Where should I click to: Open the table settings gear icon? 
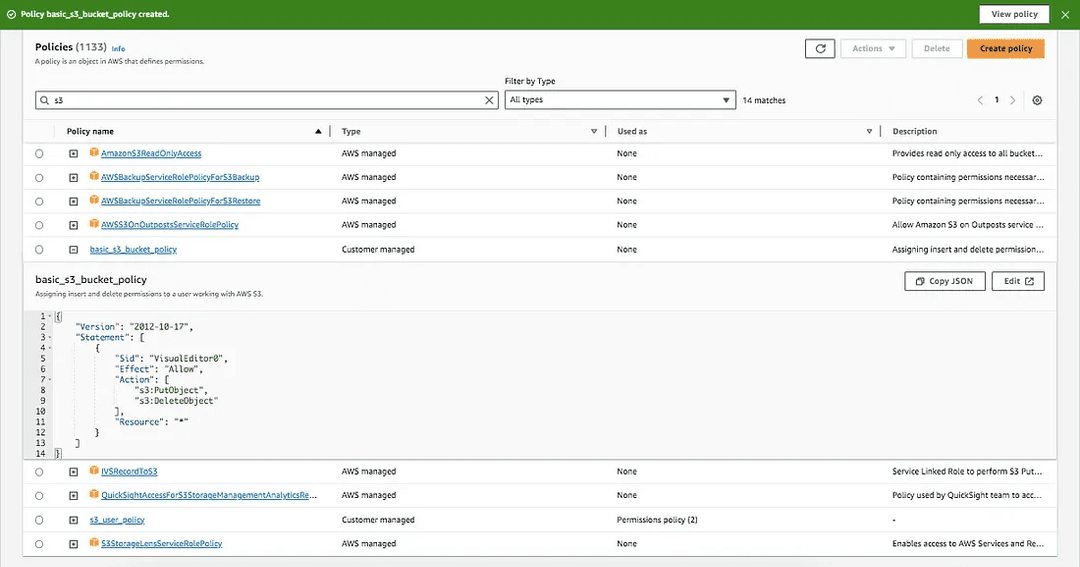click(x=1037, y=101)
